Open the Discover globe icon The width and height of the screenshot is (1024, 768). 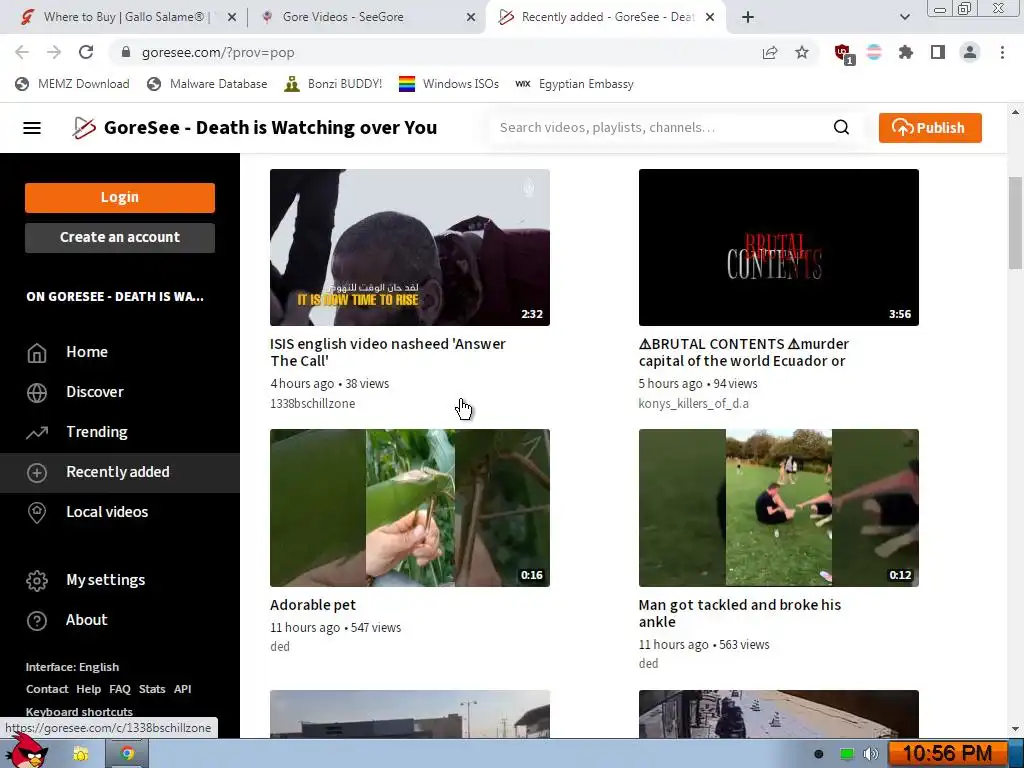coord(37,392)
